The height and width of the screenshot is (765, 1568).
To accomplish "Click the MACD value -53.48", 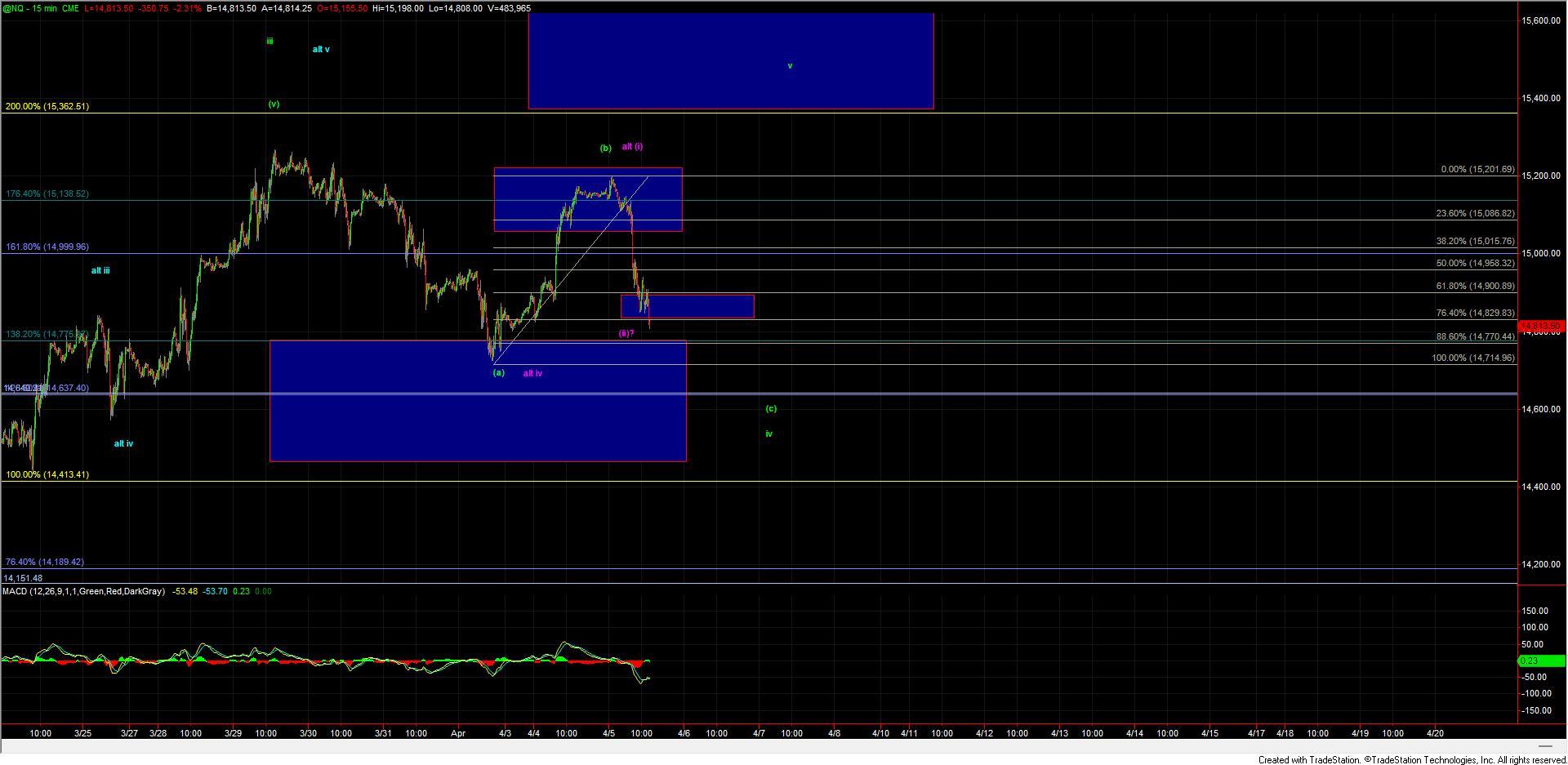I will tap(185, 591).
